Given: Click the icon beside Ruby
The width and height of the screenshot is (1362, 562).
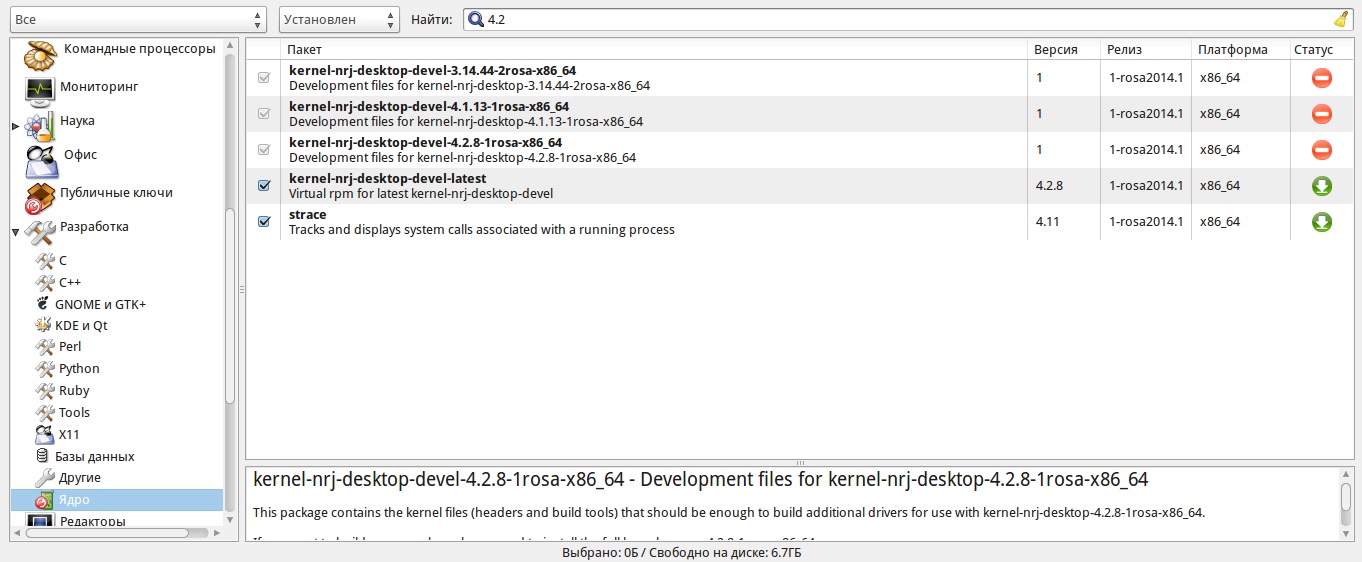Looking at the screenshot, I should tap(45, 390).
